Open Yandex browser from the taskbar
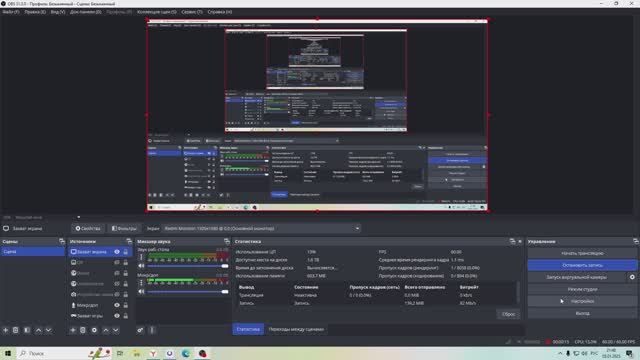 [x=153, y=353]
